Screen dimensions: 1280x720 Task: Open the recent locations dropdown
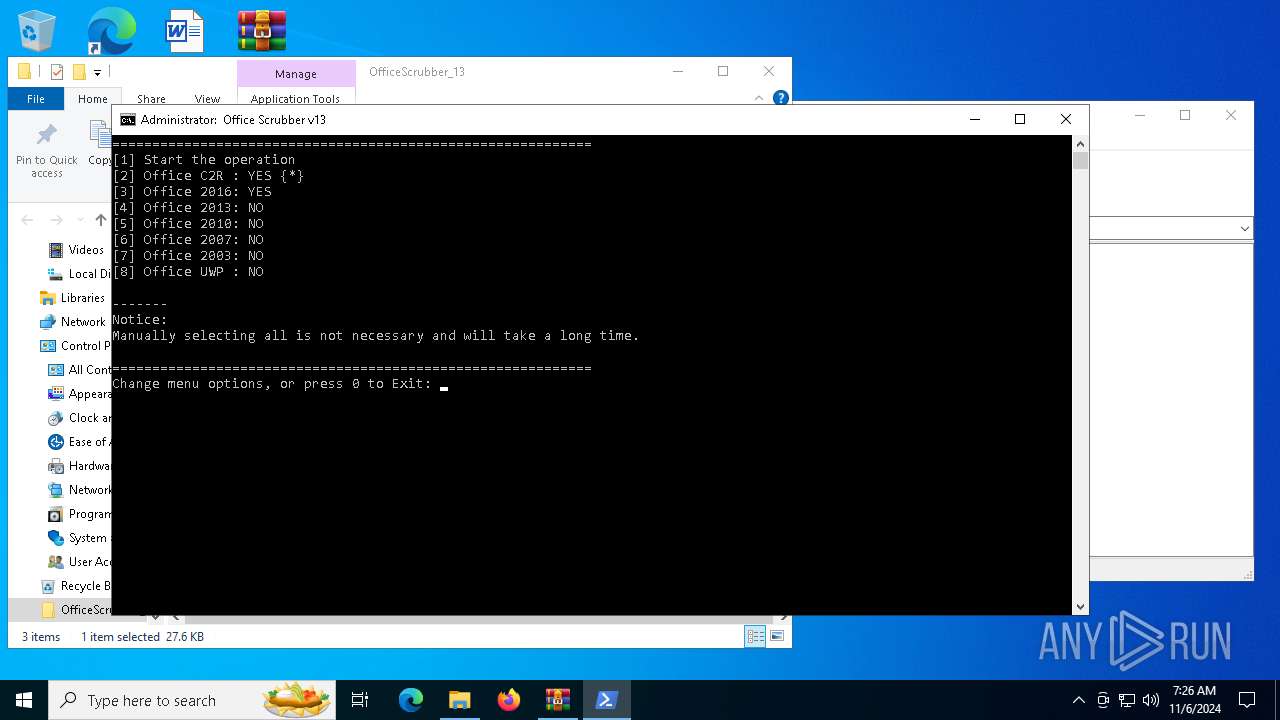[x=80, y=220]
